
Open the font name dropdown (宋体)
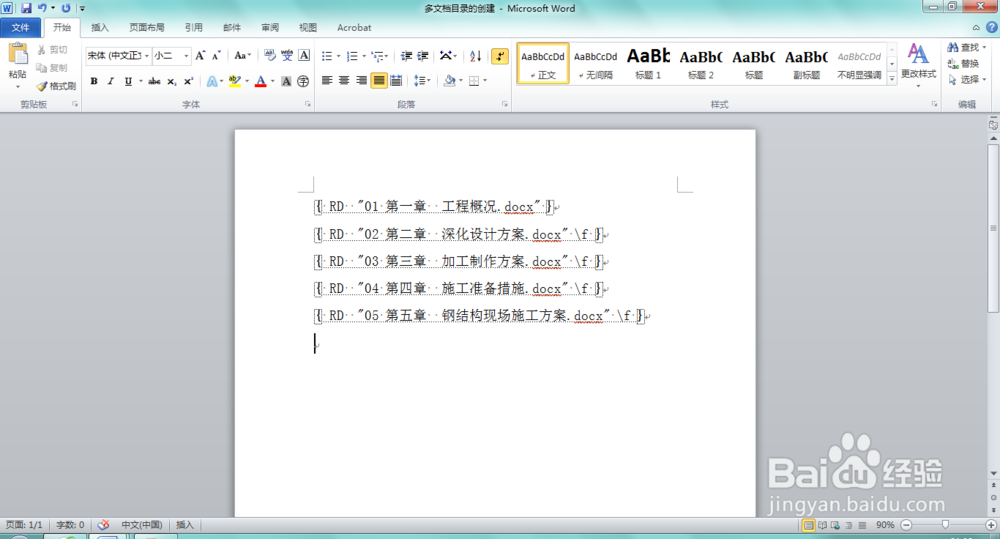pos(147,56)
